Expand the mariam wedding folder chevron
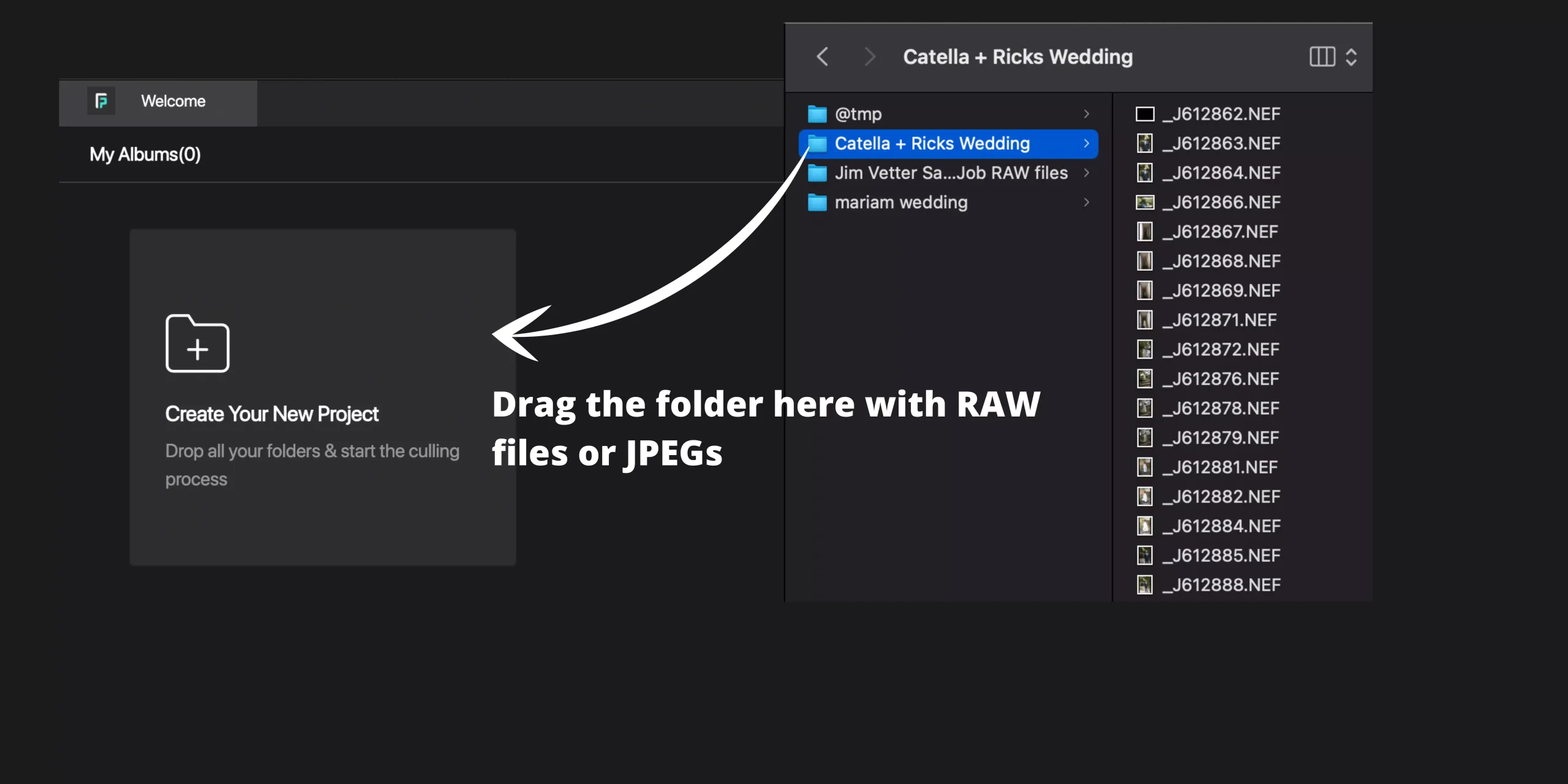 [1087, 202]
